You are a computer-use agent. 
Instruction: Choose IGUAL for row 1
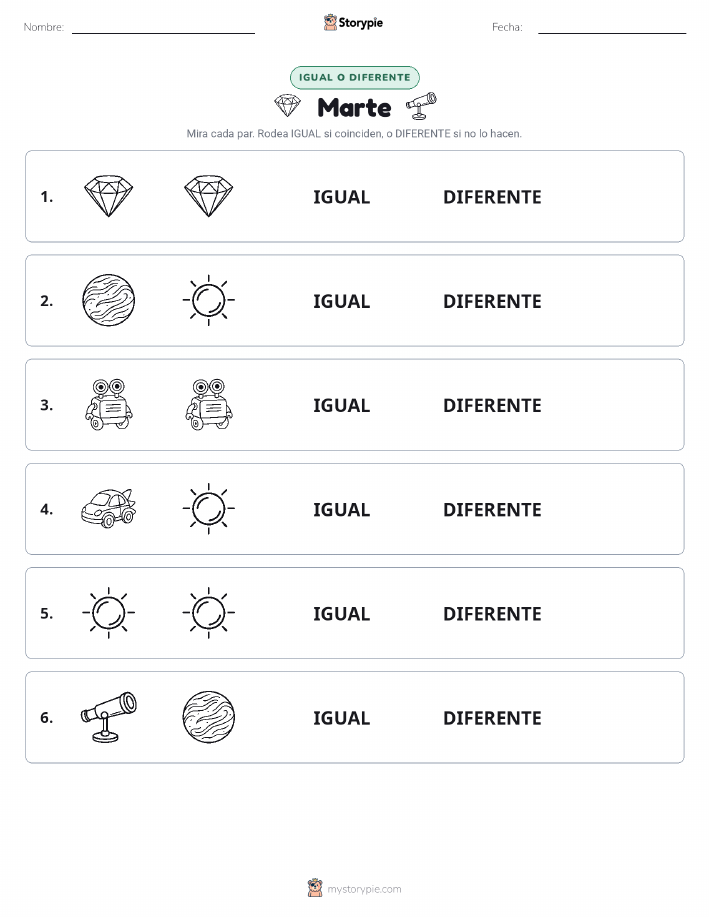click(342, 197)
